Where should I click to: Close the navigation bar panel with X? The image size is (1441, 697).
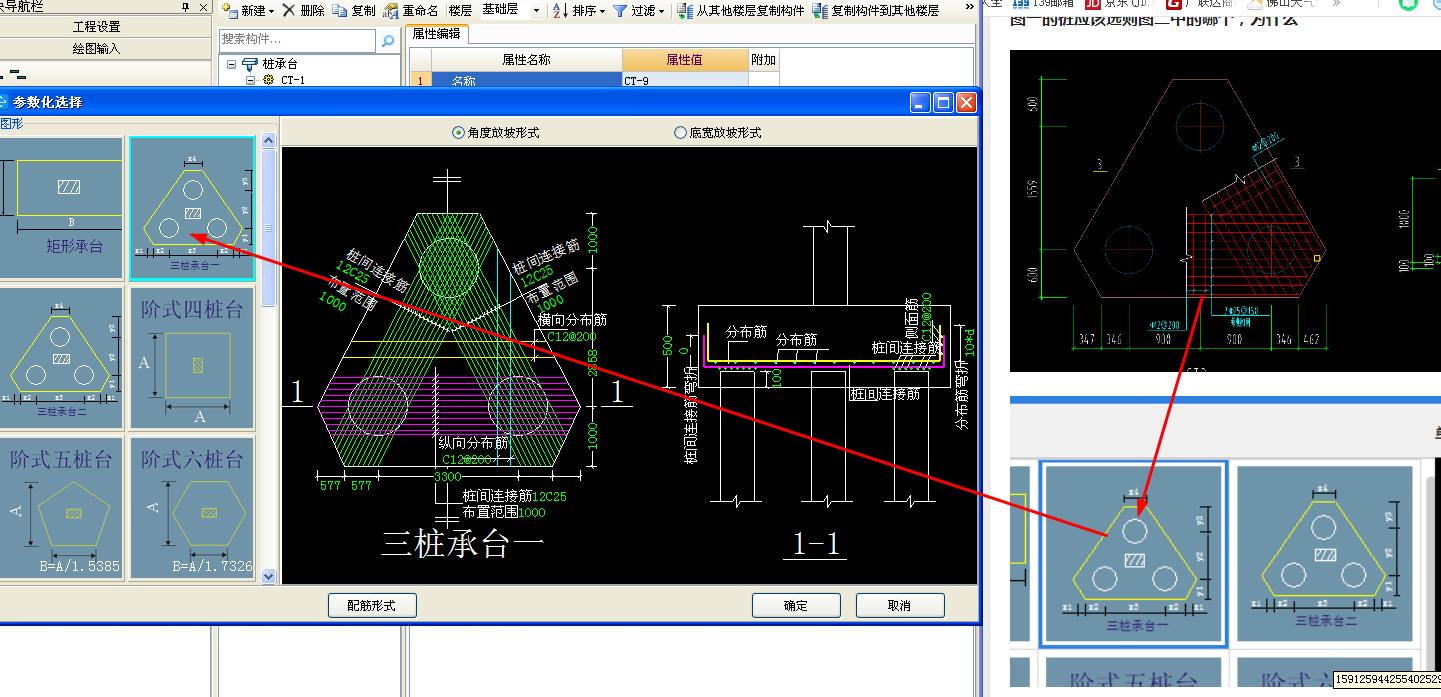(203, 7)
